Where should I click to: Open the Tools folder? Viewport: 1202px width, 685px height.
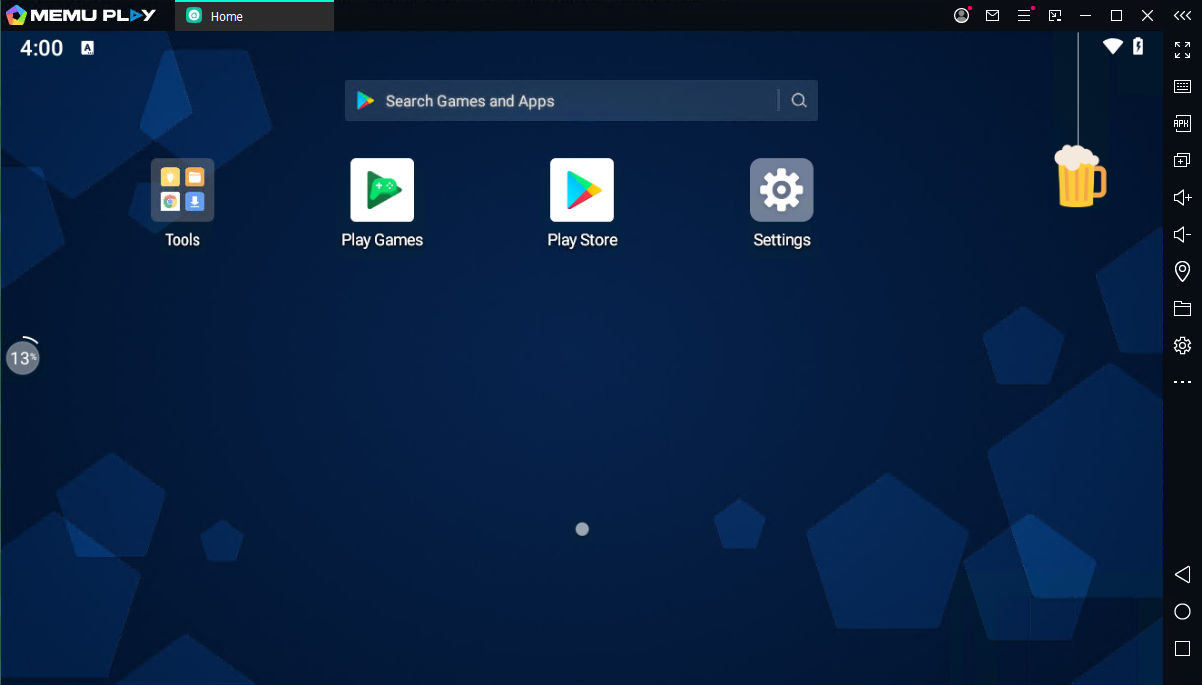182,190
